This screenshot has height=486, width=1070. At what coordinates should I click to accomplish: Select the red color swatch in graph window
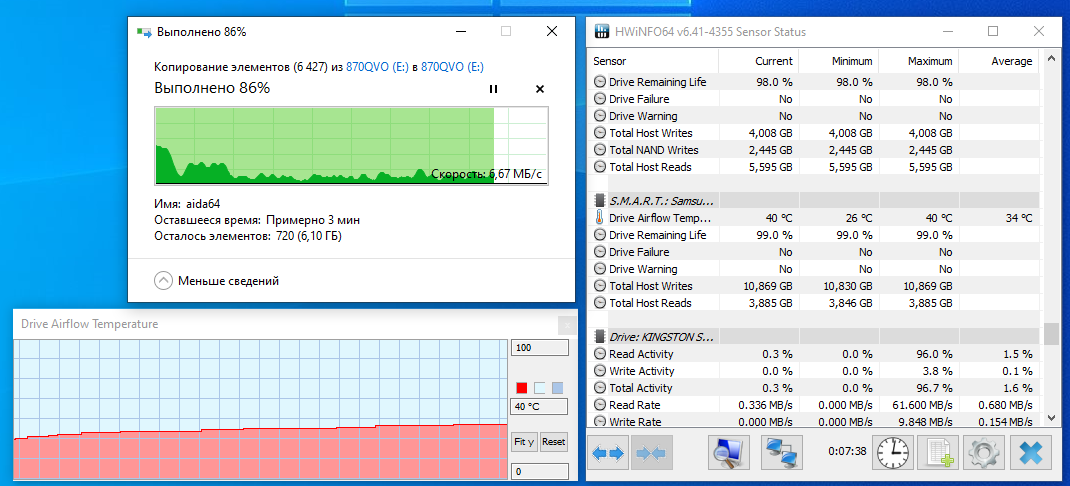(x=522, y=388)
